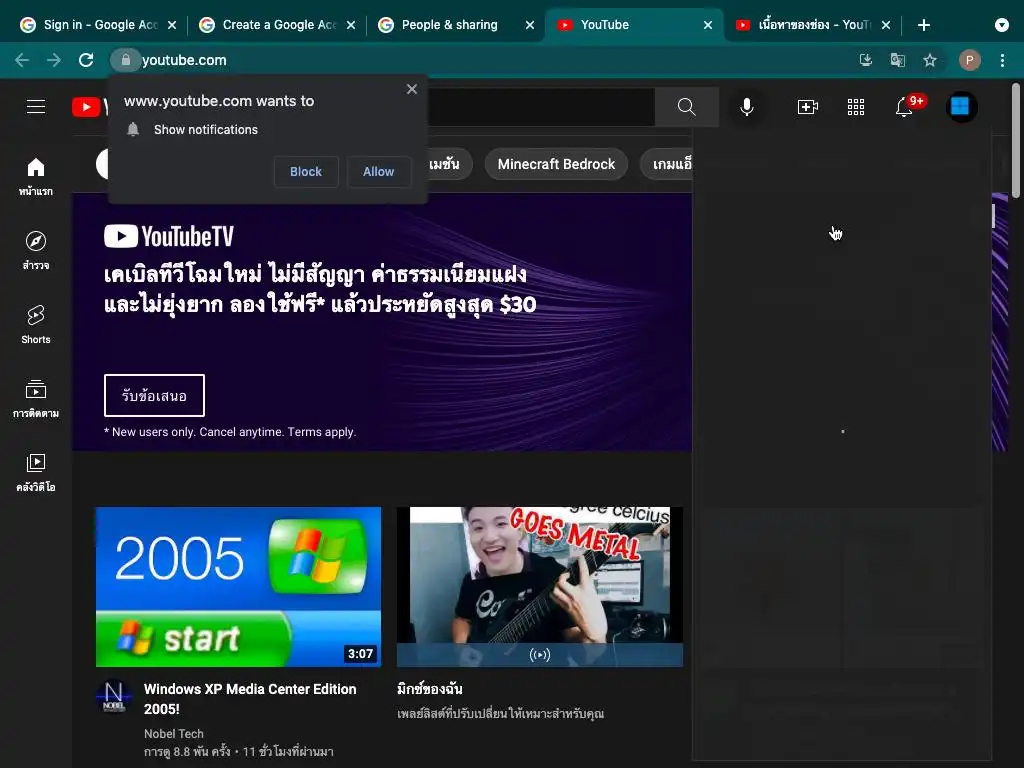Install app icon in address bar
1024x768 pixels.
[x=865, y=60]
